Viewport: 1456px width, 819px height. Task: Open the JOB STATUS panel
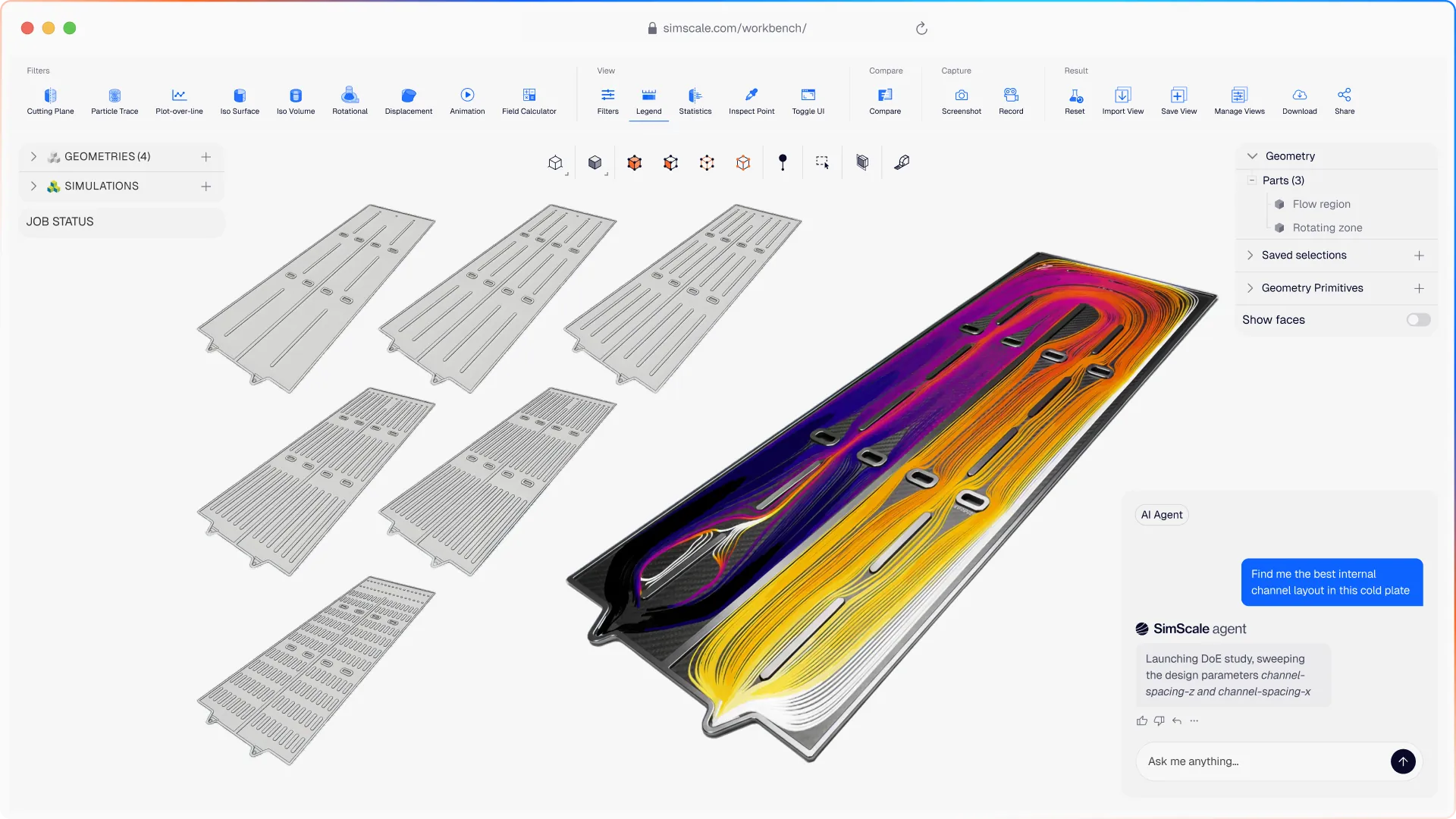tap(121, 221)
